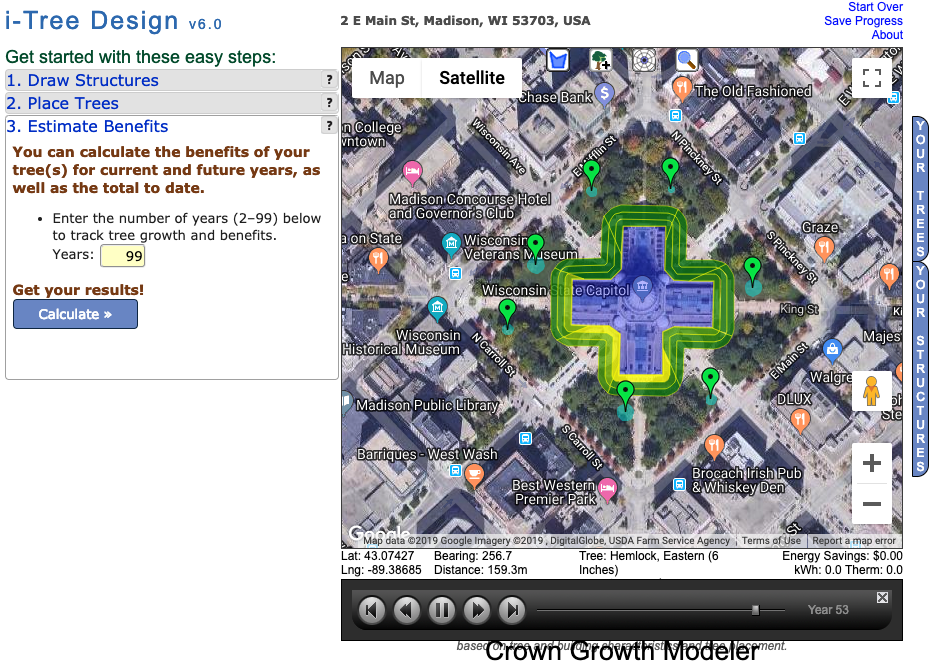This screenshot has height=669, width=935.
Task: Pause the crown growth animation
Action: click(442, 610)
